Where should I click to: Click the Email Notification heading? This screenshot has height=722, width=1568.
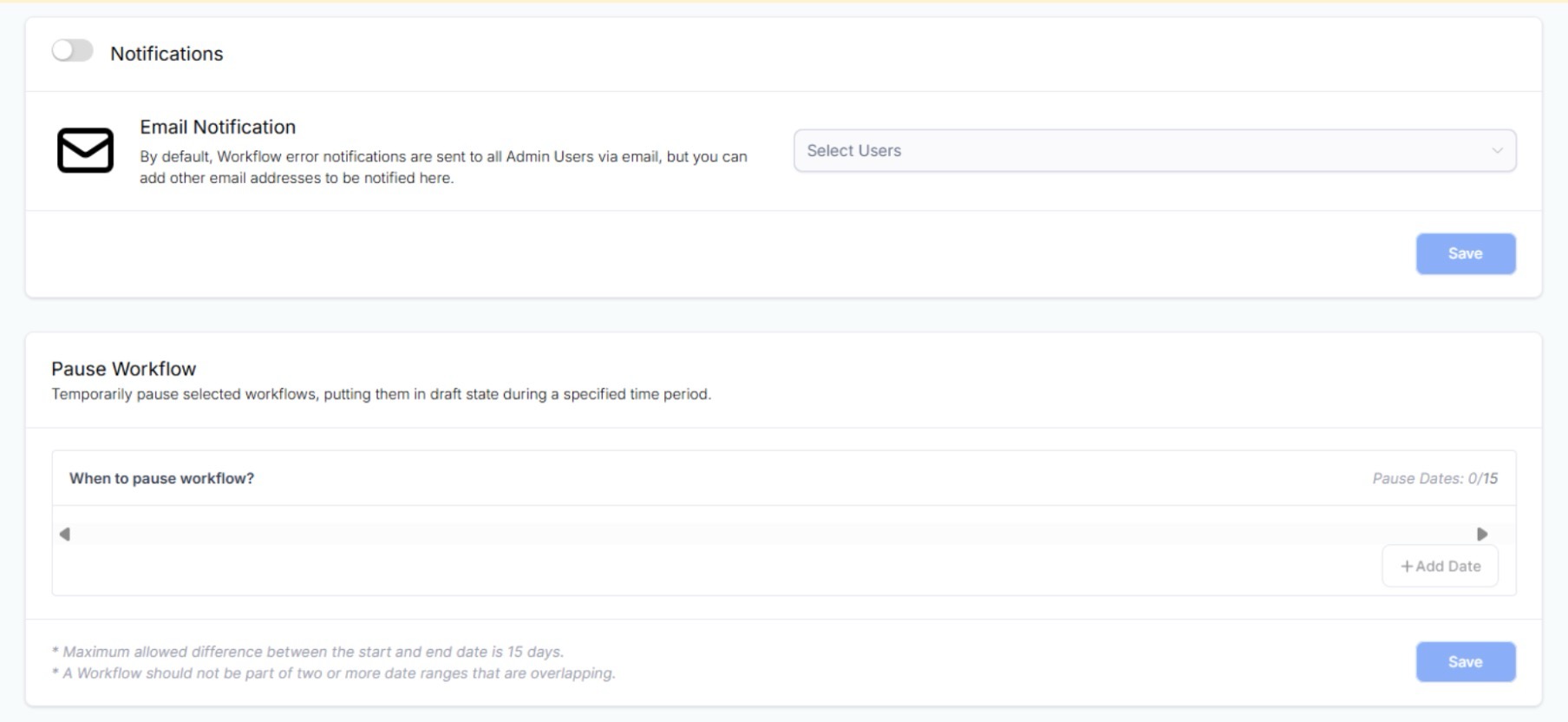(218, 127)
